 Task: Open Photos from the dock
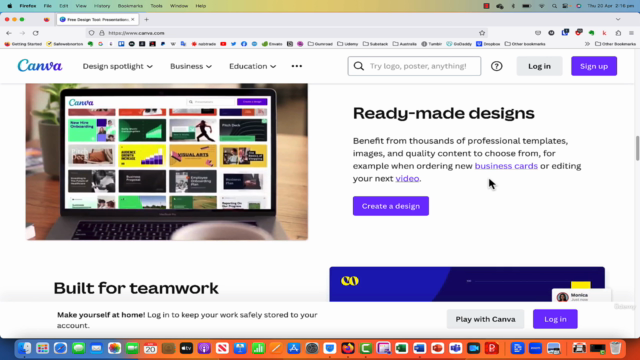114,348
